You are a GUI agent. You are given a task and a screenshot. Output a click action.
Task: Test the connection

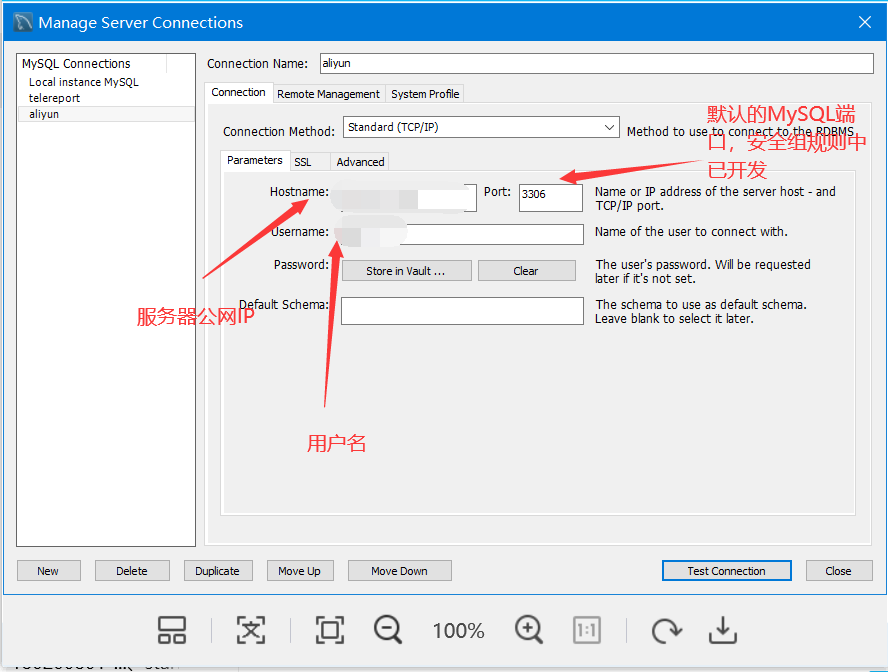(727, 571)
